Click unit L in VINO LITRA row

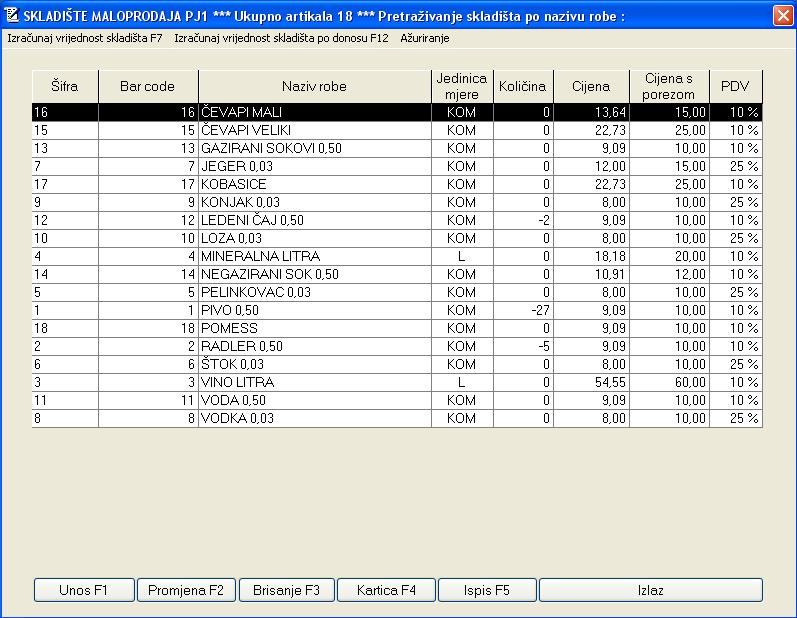[462, 383]
